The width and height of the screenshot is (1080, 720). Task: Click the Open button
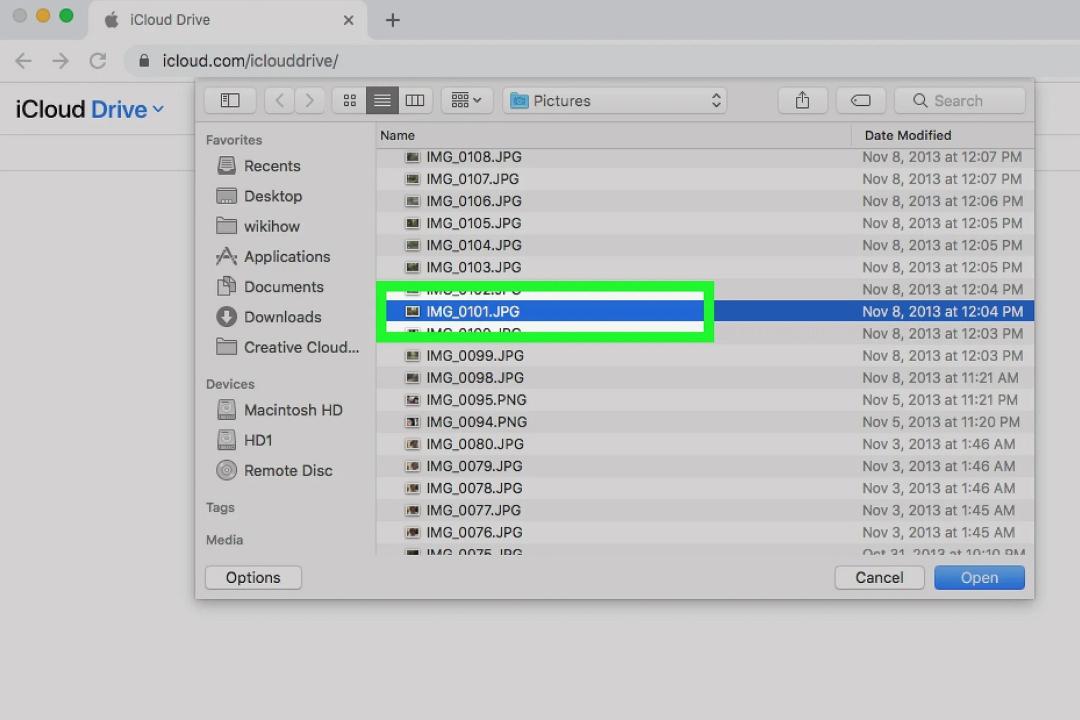click(979, 577)
